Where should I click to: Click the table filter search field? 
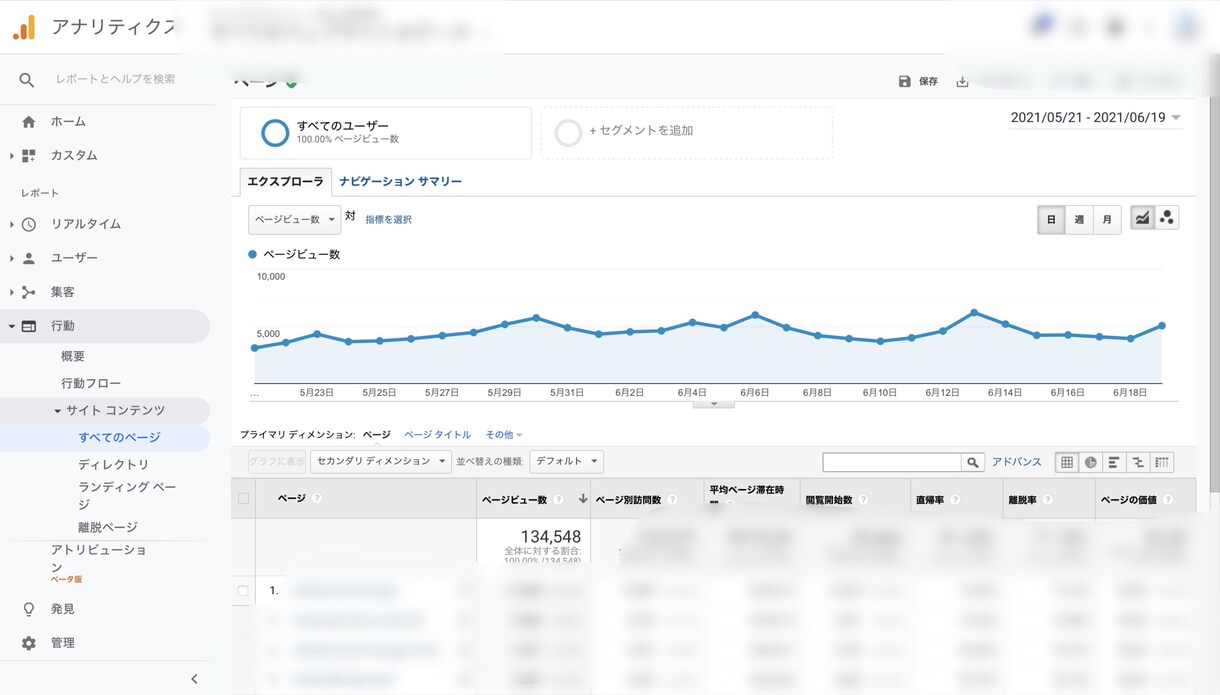coord(892,462)
